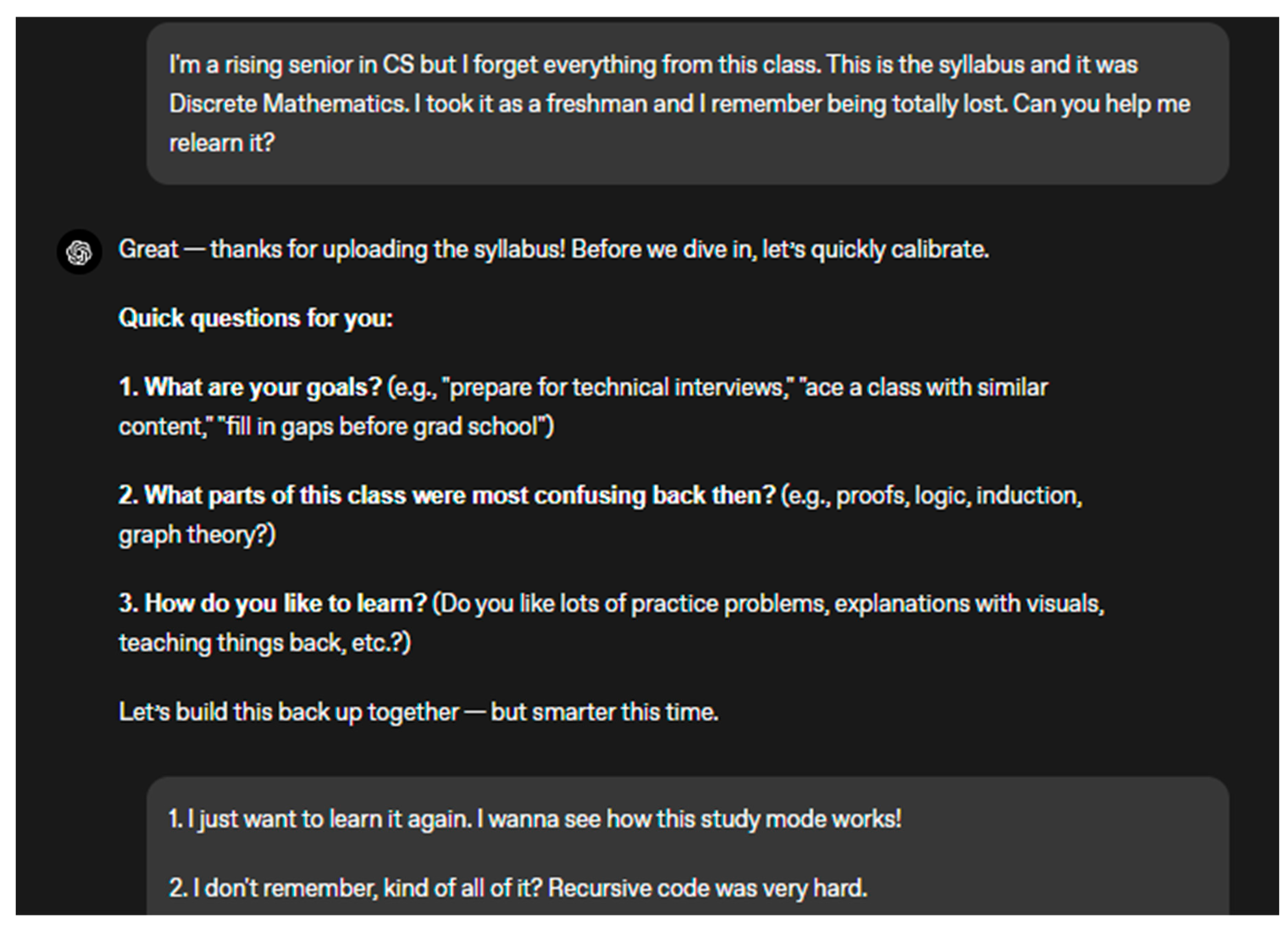Click the ChatGPT avatar icon
Screen dimensions: 1288x927
click(x=79, y=252)
